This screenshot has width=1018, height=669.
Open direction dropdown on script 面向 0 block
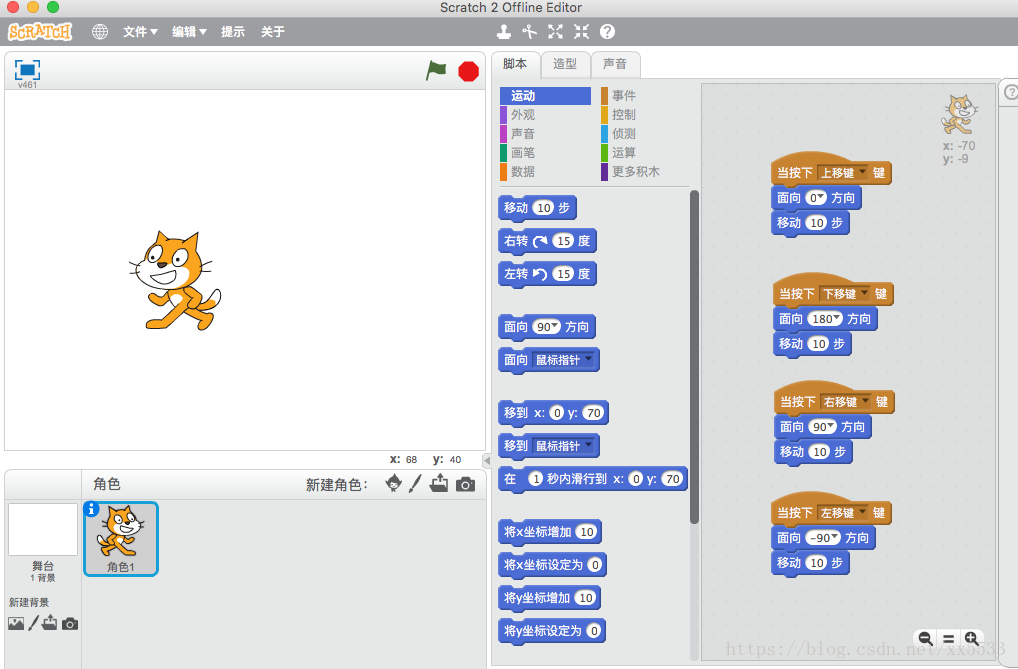click(x=821, y=197)
